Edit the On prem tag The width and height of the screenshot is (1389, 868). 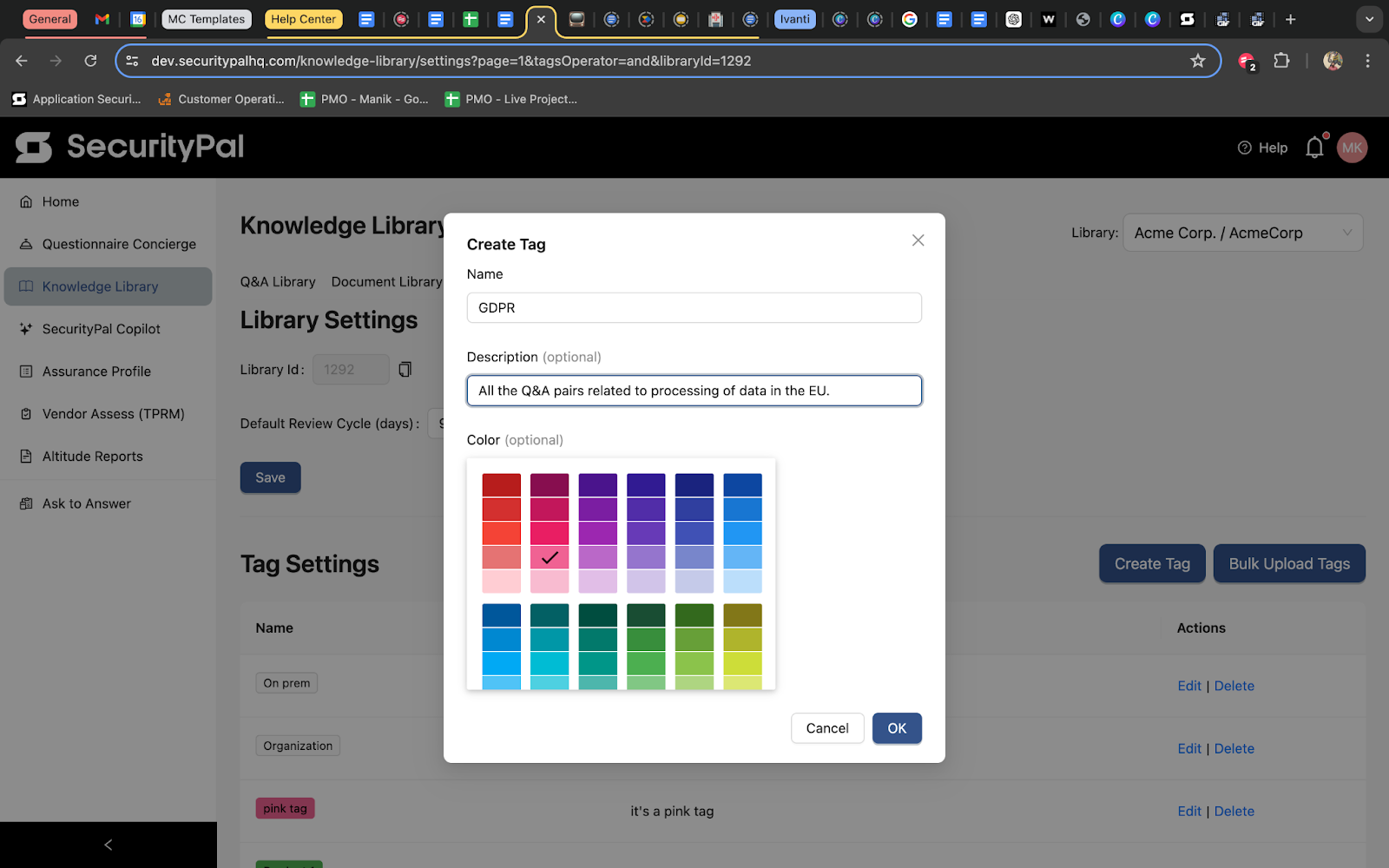(x=1189, y=686)
